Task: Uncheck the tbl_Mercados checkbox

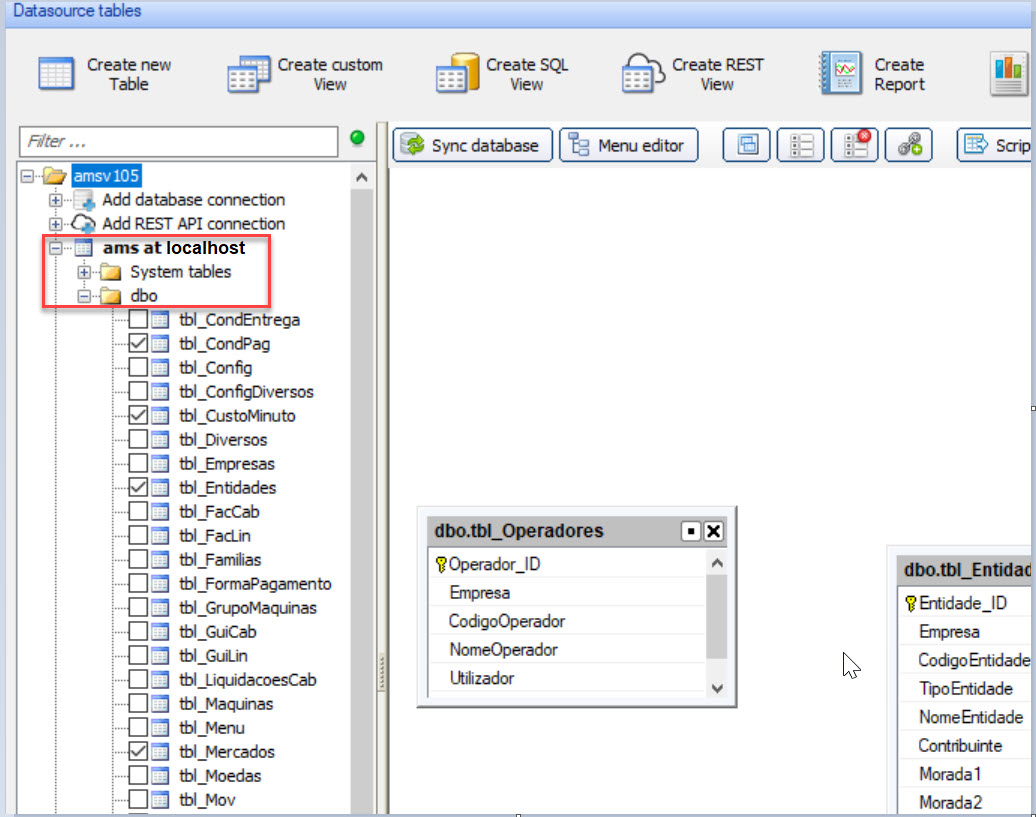Action: click(x=138, y=752)
